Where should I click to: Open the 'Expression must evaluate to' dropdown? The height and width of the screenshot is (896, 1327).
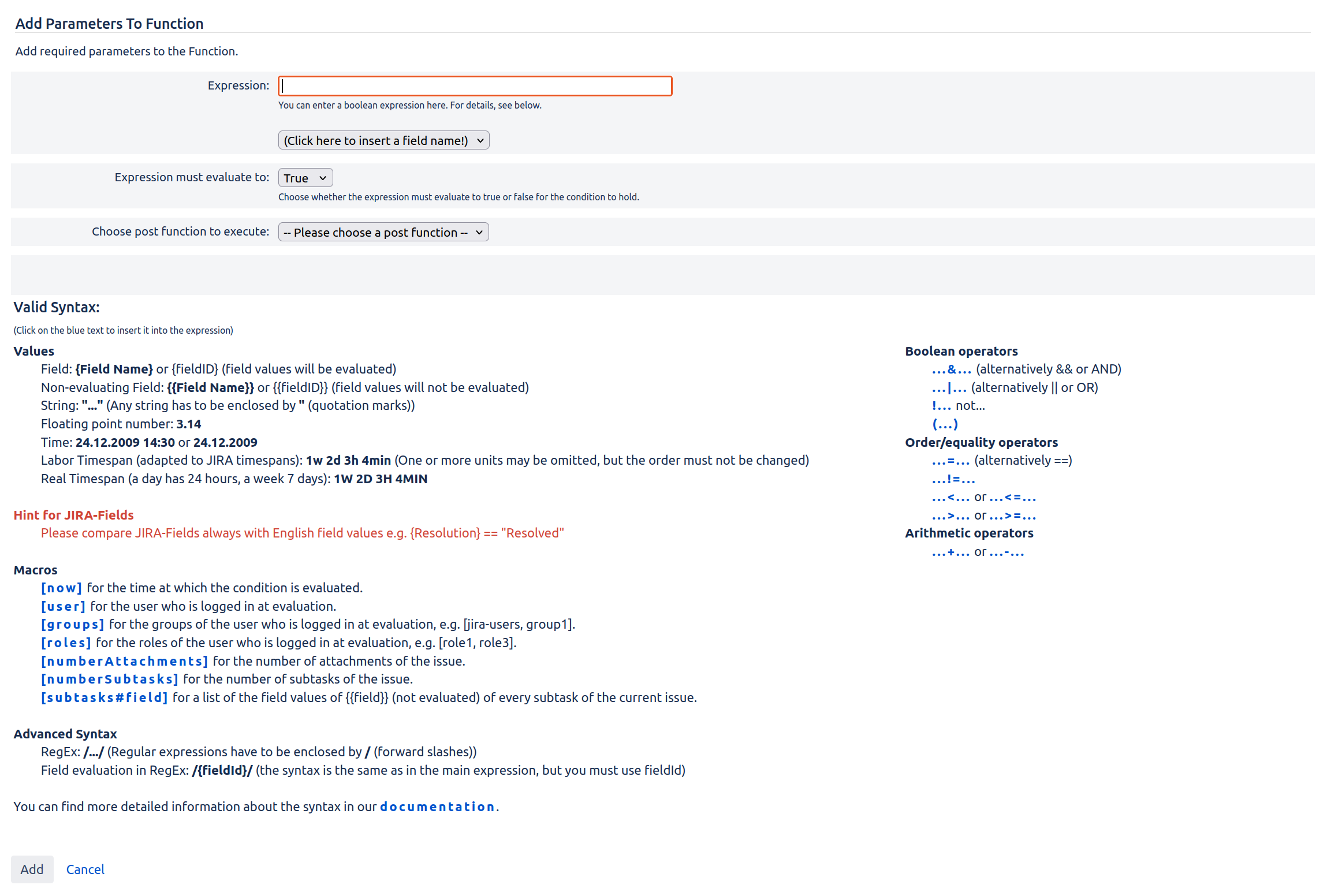[x=305, y=177]
